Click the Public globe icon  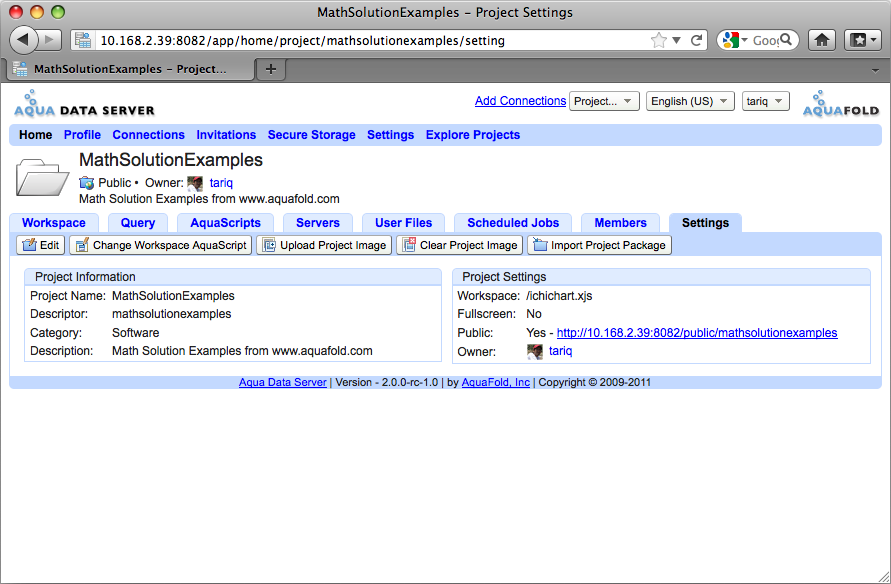point(86,183)
